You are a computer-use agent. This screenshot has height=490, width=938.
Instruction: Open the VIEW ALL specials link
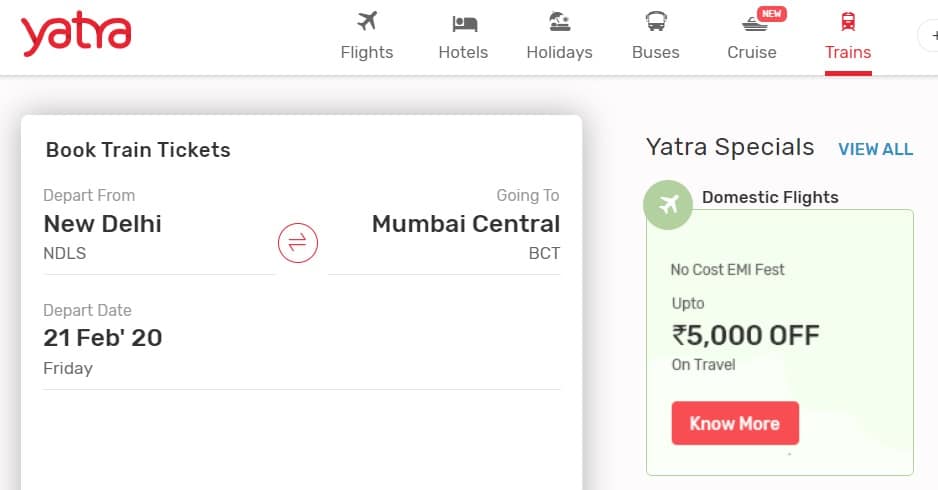[876, 149]
